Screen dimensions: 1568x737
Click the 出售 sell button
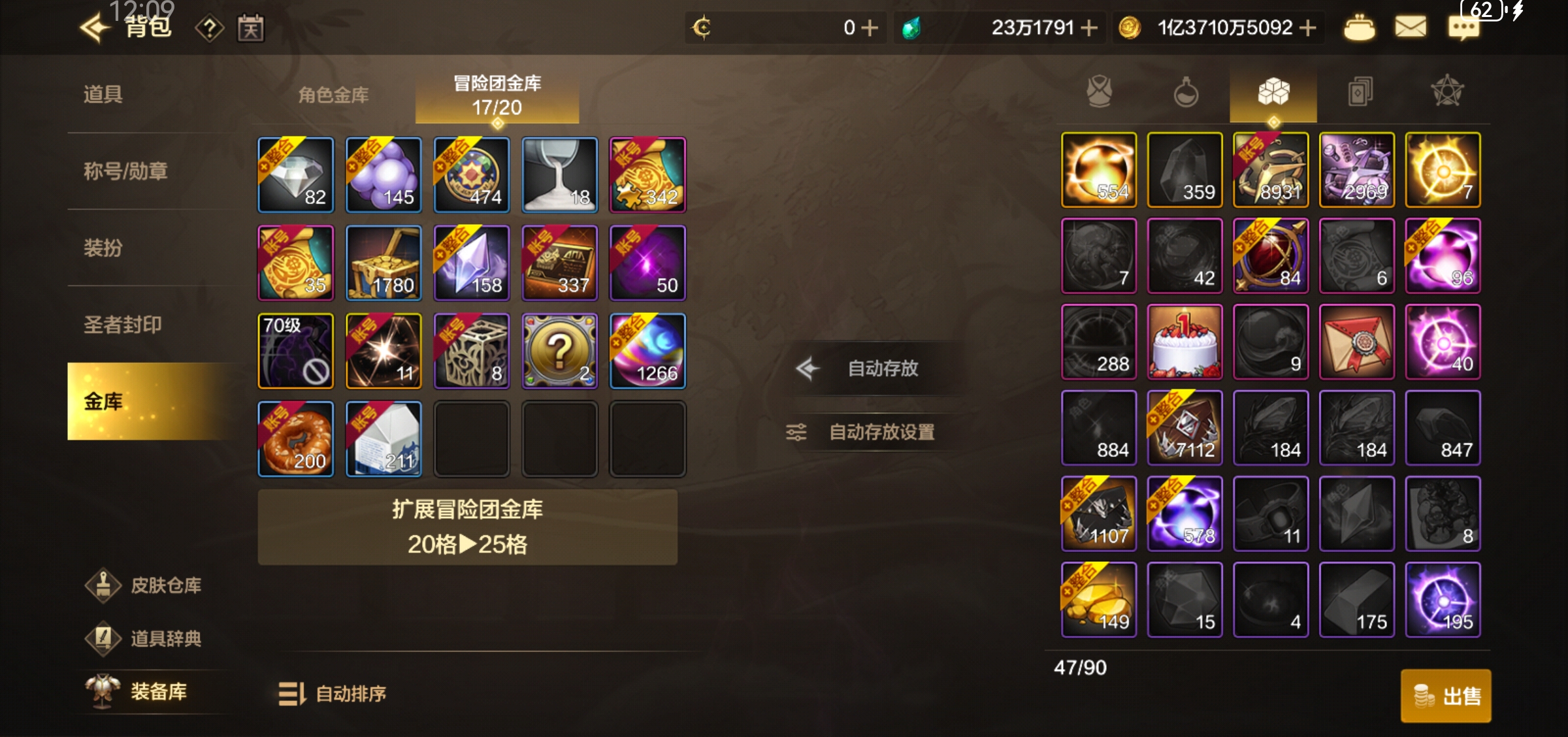click(1446, 696)
